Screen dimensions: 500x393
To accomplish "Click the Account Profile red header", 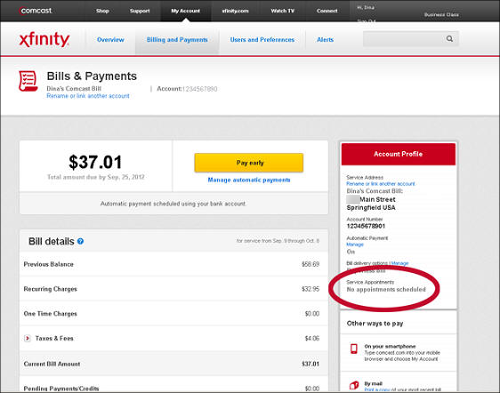I will click(398, 154).
